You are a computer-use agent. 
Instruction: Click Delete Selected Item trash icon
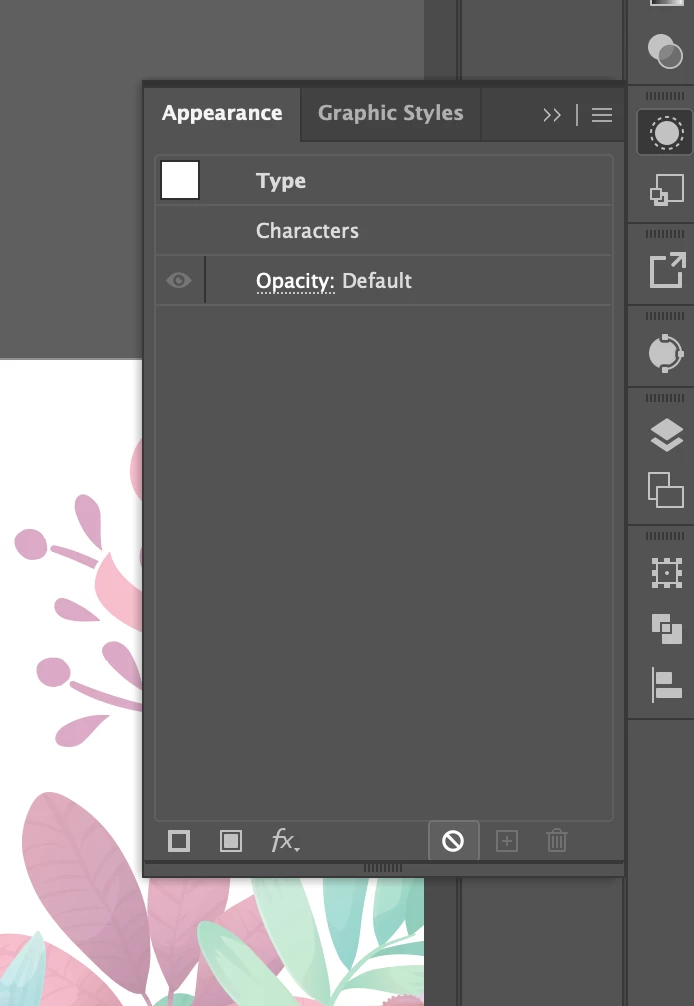pyautogui.click(x=557, y=841)
